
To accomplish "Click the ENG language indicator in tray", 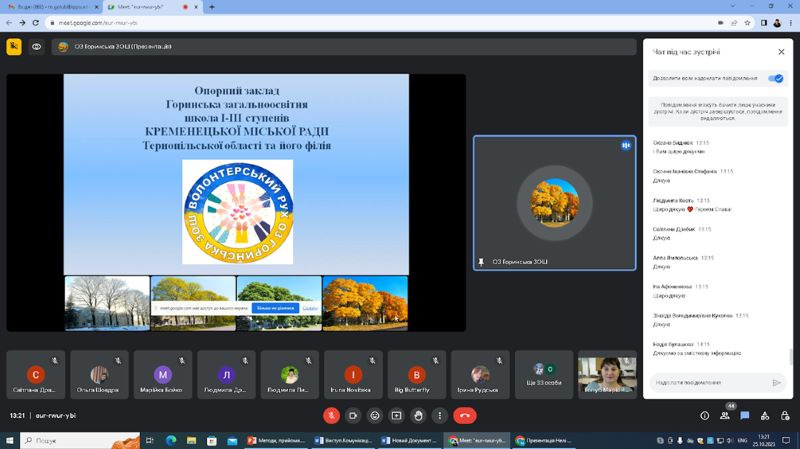I will [x=742, y=440].
